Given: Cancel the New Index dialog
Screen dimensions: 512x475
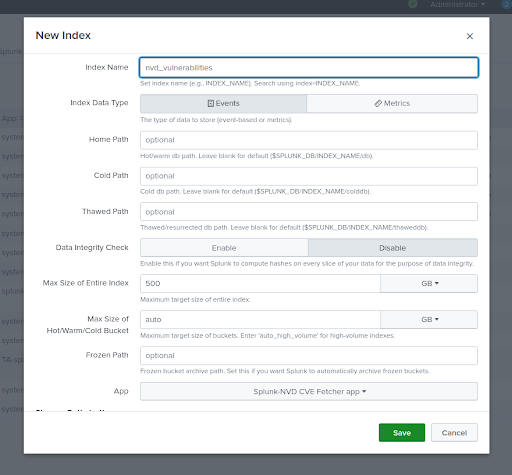Looking at the screenshot, I should [454, 433].
